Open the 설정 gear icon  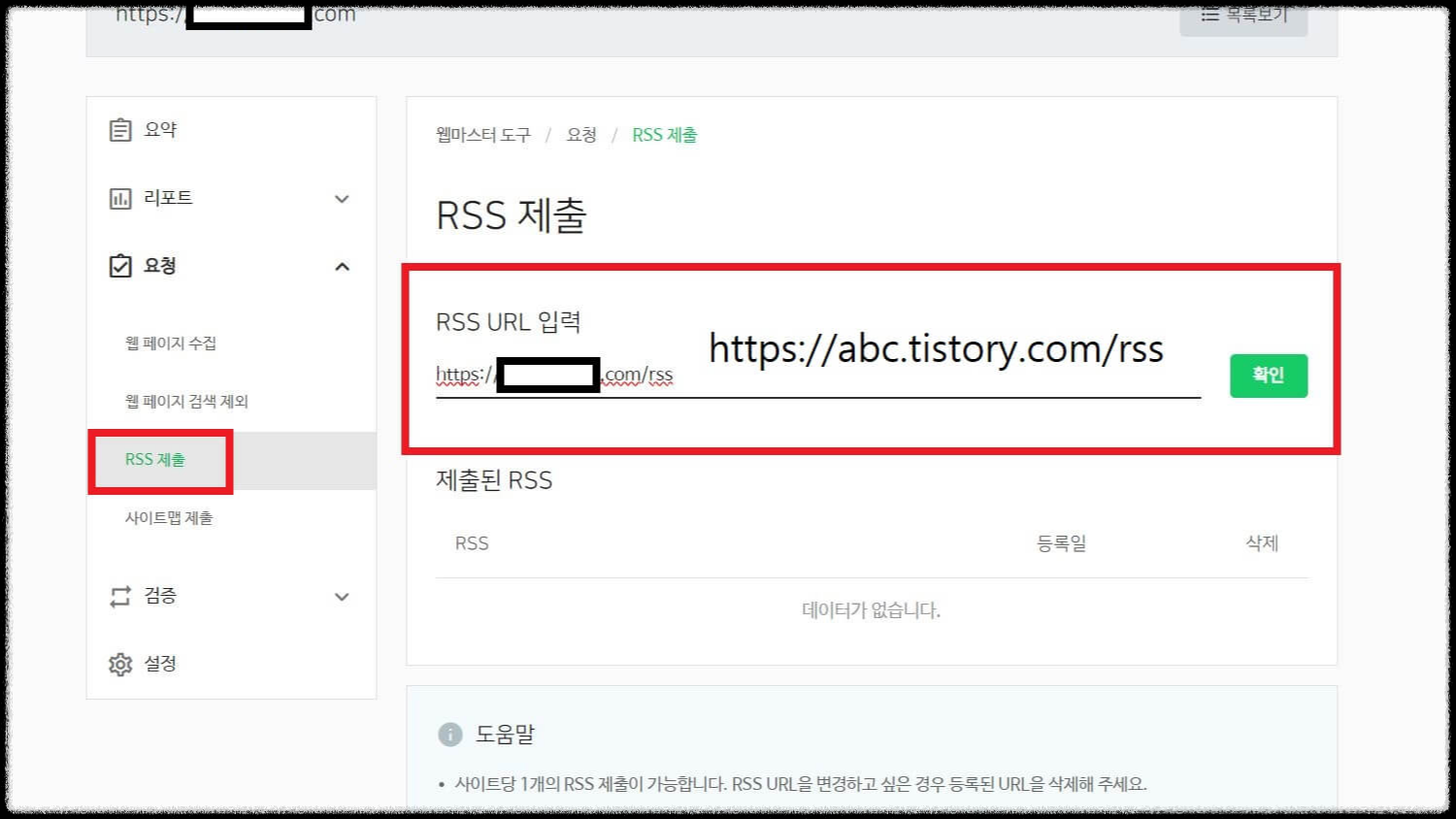pos(119,664)
